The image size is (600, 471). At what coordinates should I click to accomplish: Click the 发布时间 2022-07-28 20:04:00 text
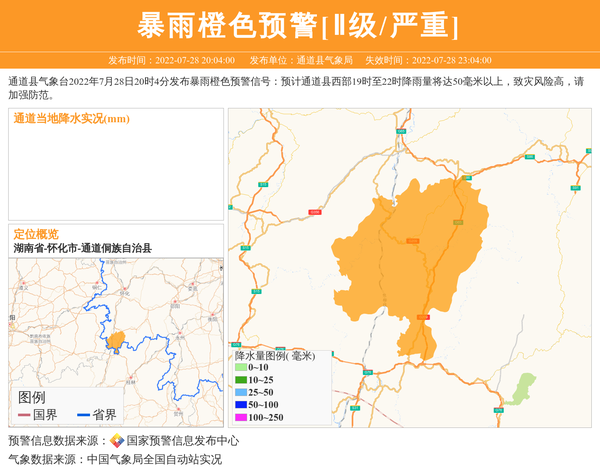[x=171, y=60]
